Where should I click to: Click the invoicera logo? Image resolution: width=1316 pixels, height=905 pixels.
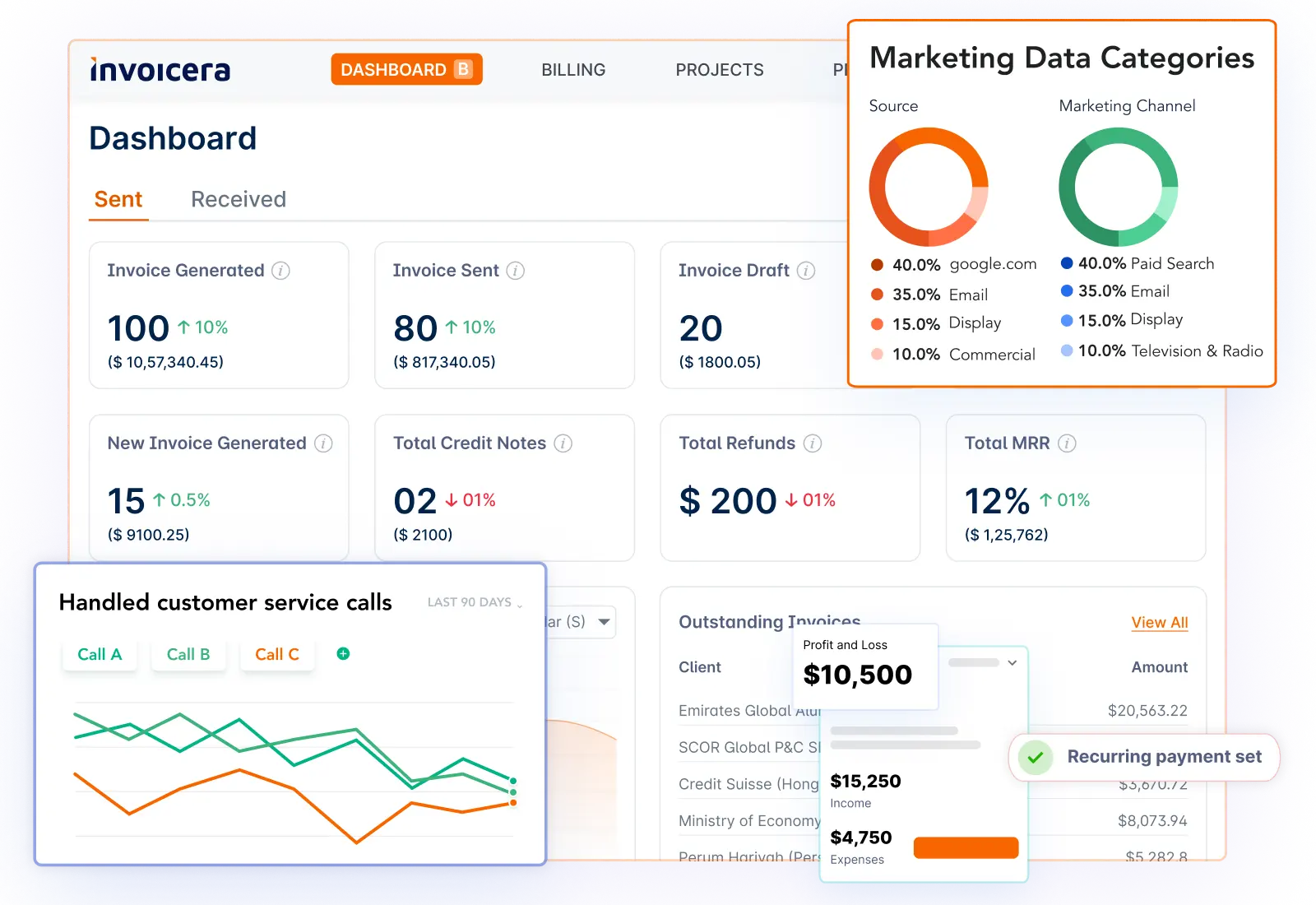160,70
